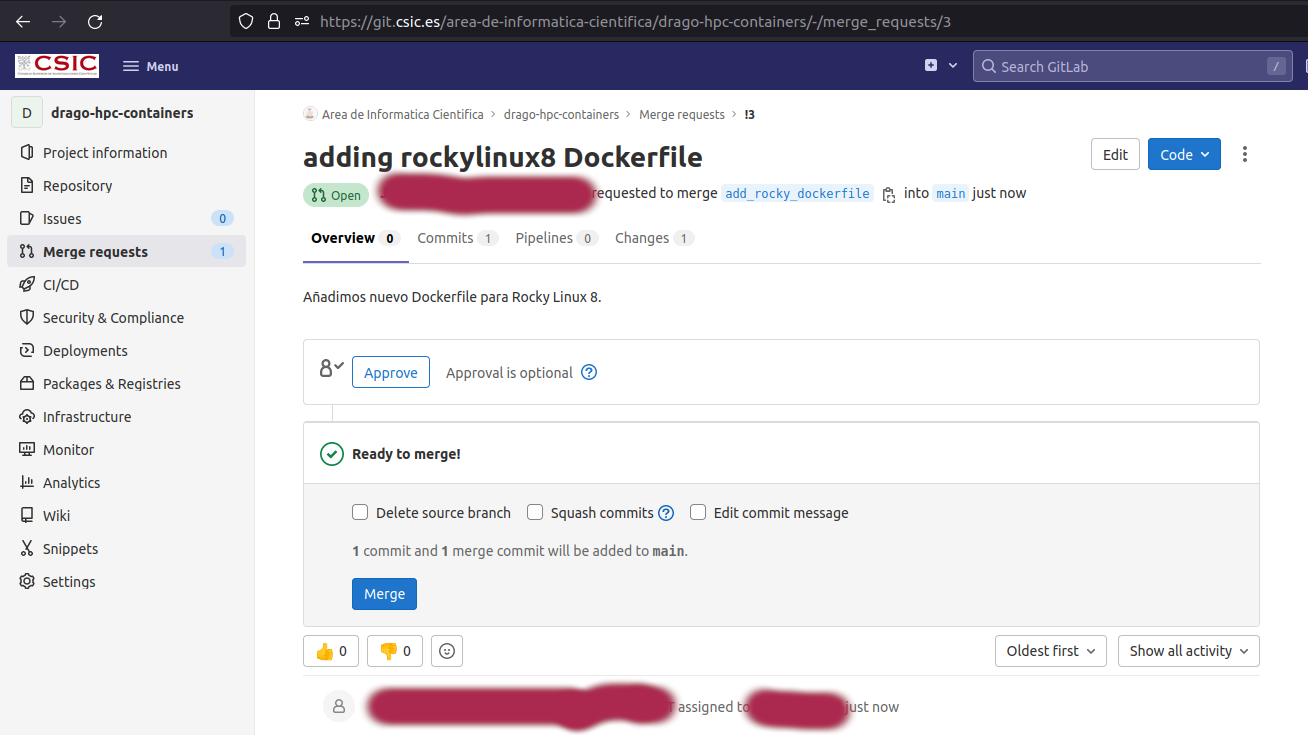
Task: Expand the Code dropdown button
Action: coord(1184,154)
